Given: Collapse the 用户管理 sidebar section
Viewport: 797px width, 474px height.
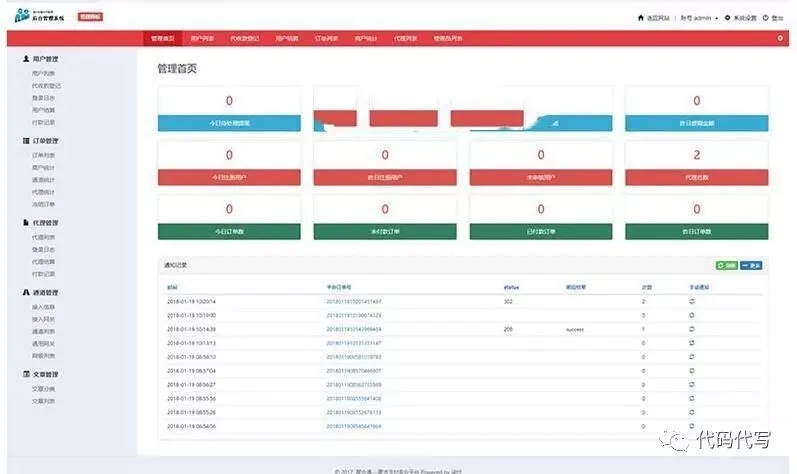Looking at the screenshot, I should [45, 59].
